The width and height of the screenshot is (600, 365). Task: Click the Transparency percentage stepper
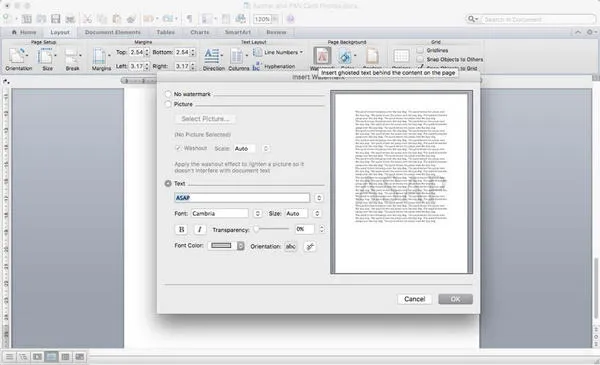pos(322,229)
